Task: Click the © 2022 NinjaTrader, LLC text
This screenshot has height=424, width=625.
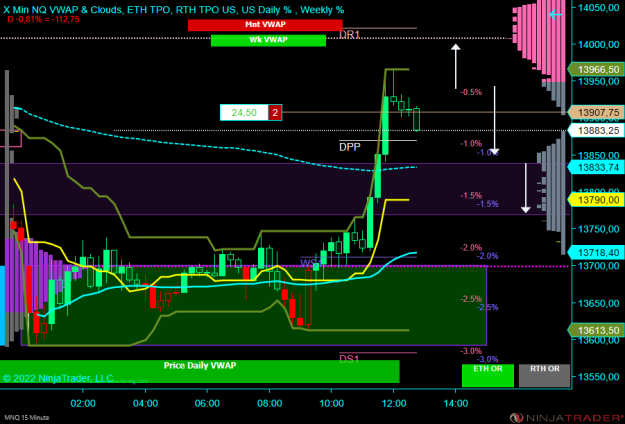Action: [x=58, y=378]
